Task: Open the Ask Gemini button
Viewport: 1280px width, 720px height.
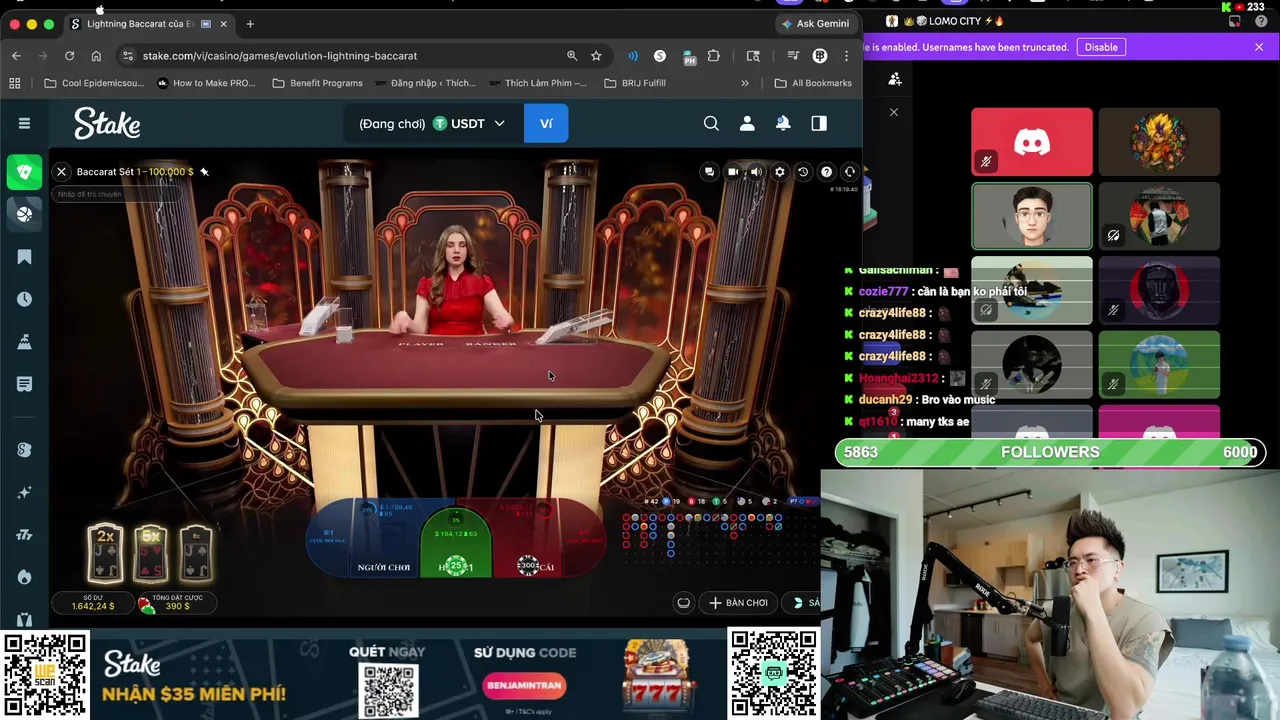Action: 816,24
